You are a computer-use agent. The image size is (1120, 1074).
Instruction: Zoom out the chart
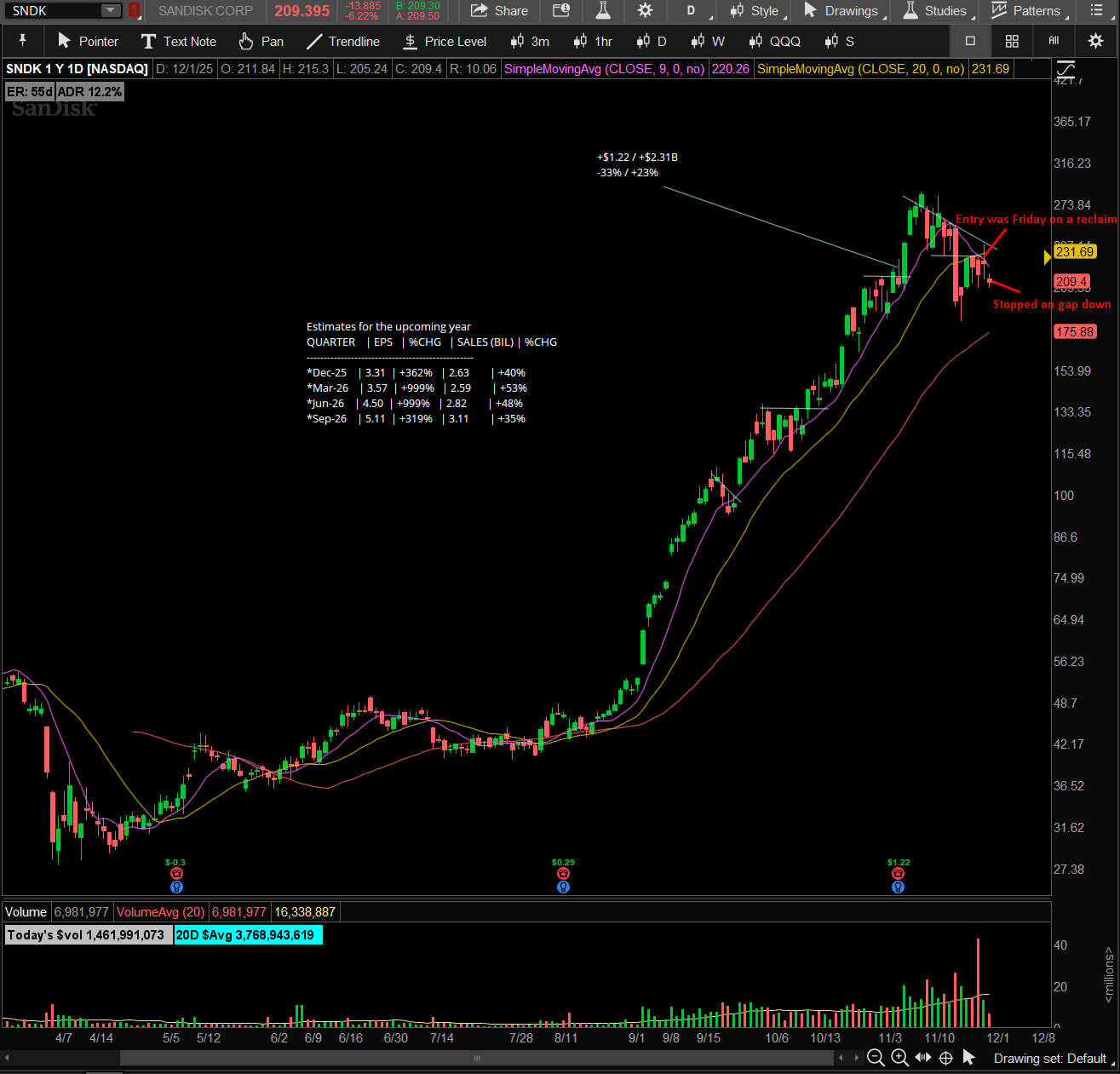tap(876, 1058)
